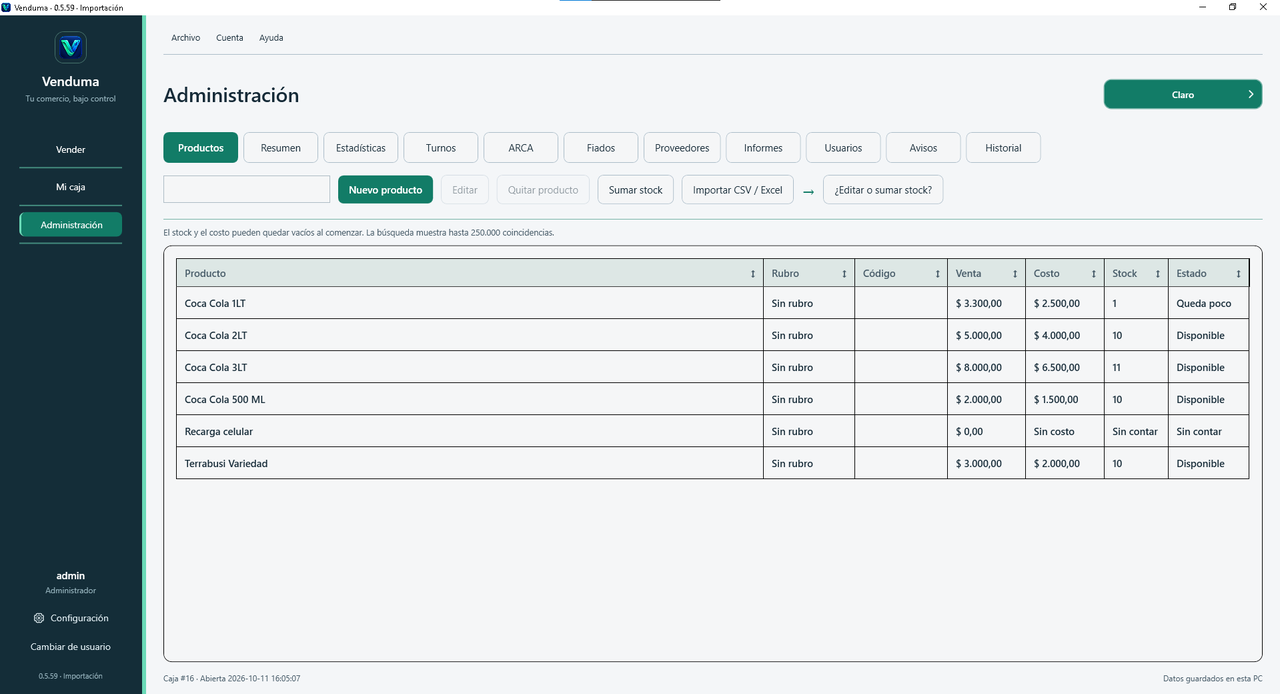View the Usuarios tab

pyautogui.click(x=843, y=148)
